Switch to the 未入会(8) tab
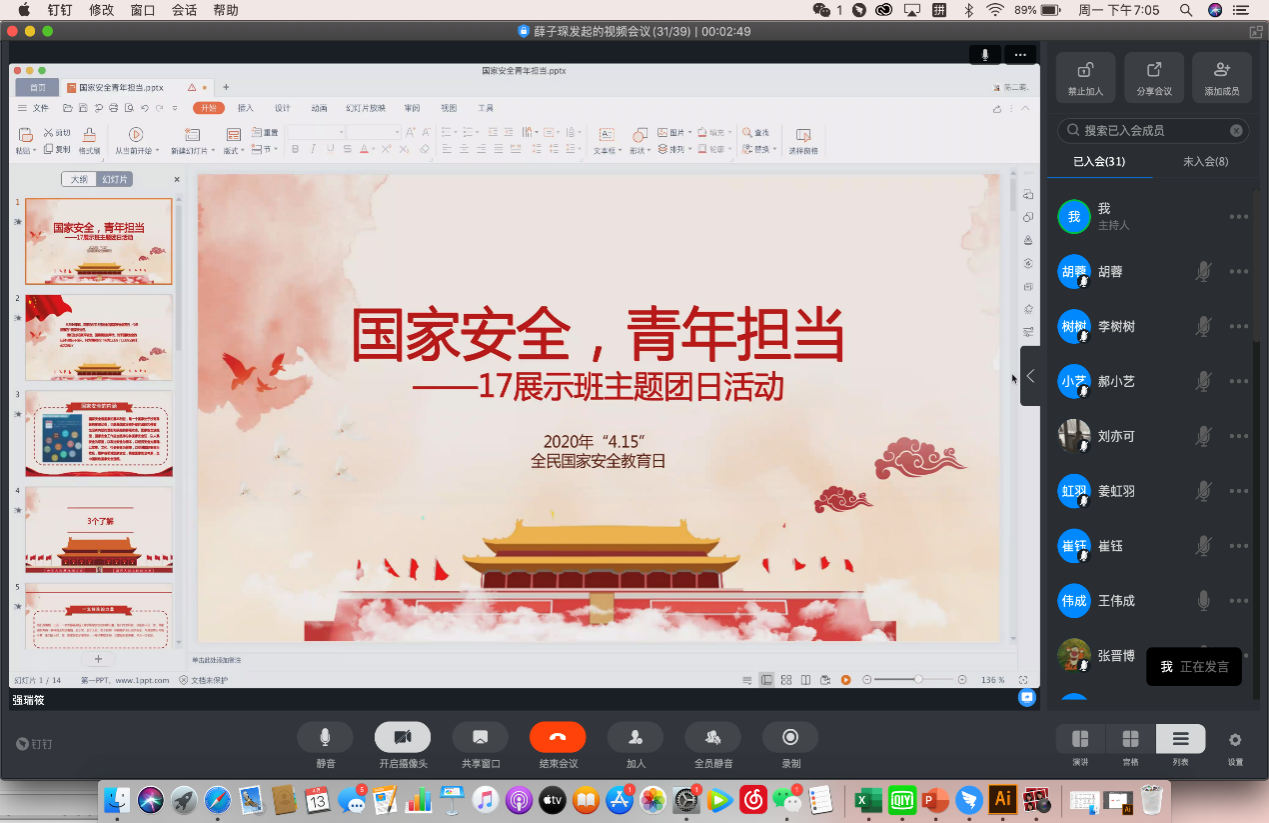 (x=1205, y=162)
